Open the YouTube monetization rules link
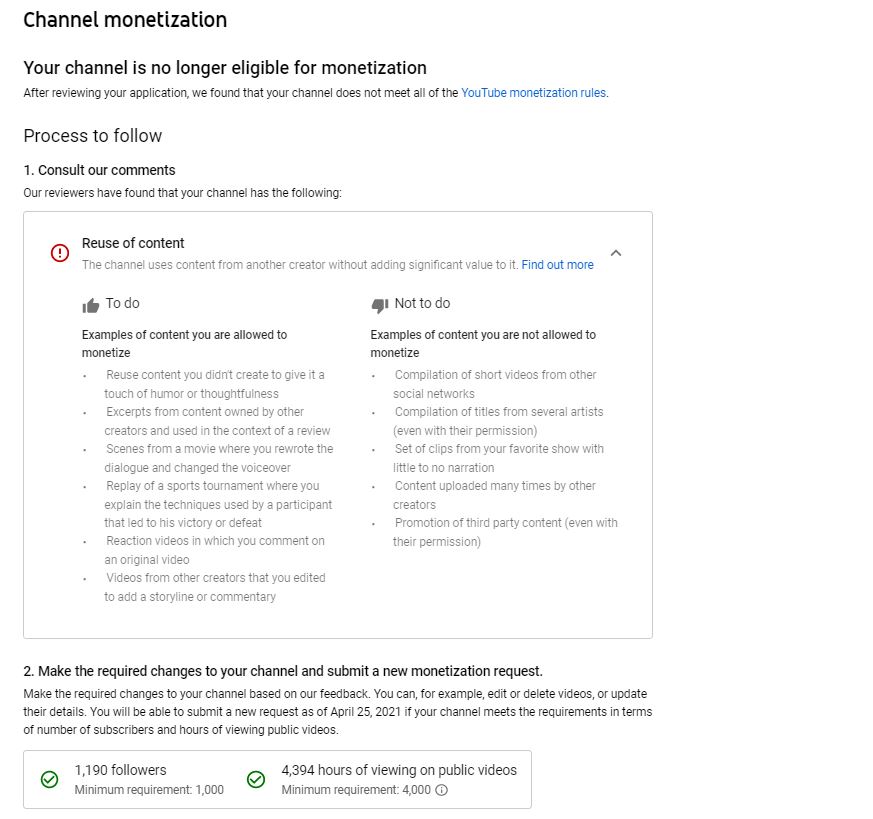873x819 pixels. (x=533, y=93)
